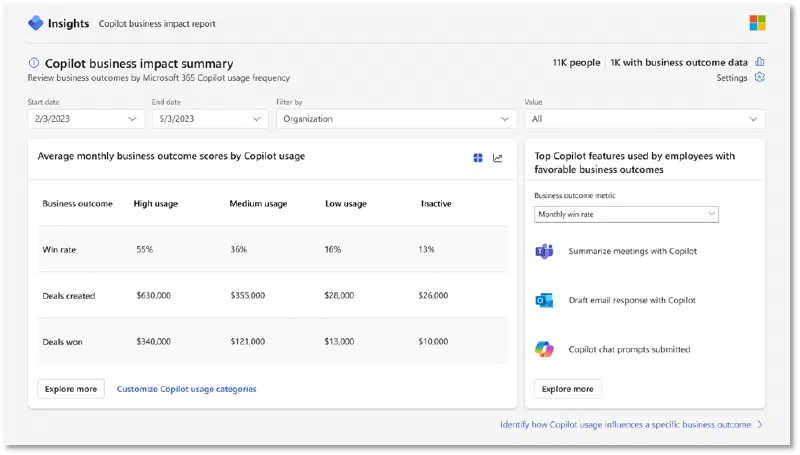Click arrow icon after Identify how Copilot usage link

[760, 424]
